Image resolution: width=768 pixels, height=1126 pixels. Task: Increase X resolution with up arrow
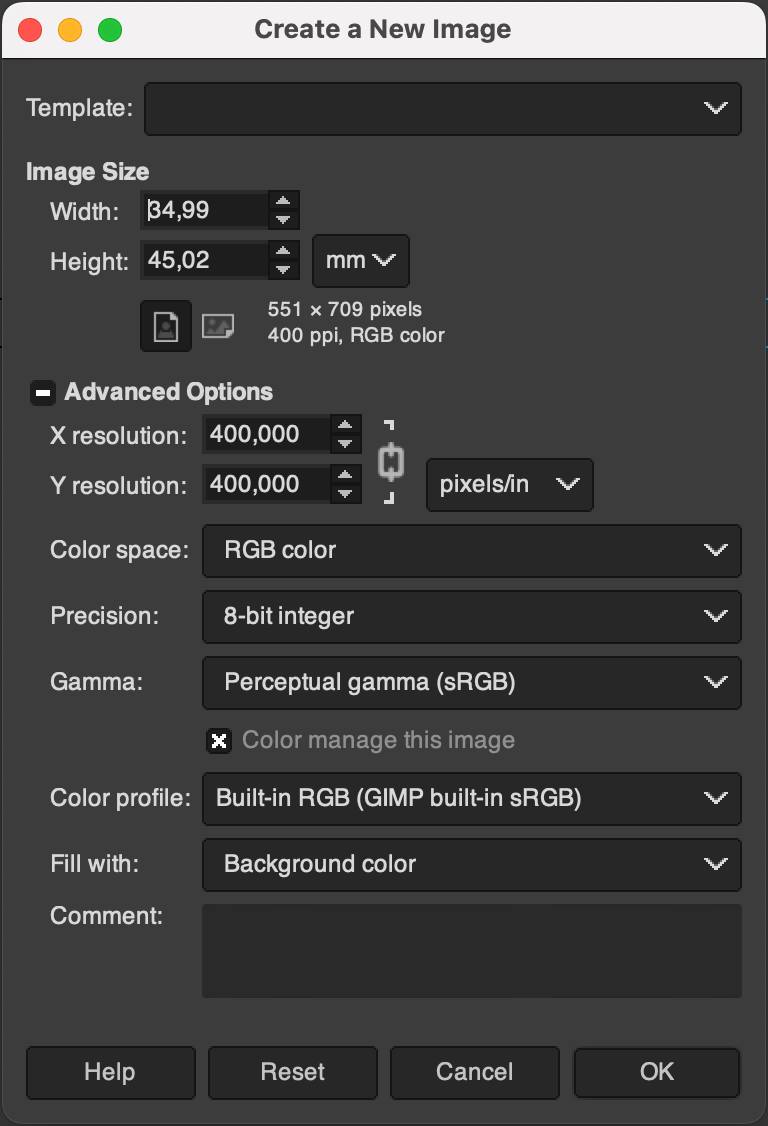tap(346, 426)
